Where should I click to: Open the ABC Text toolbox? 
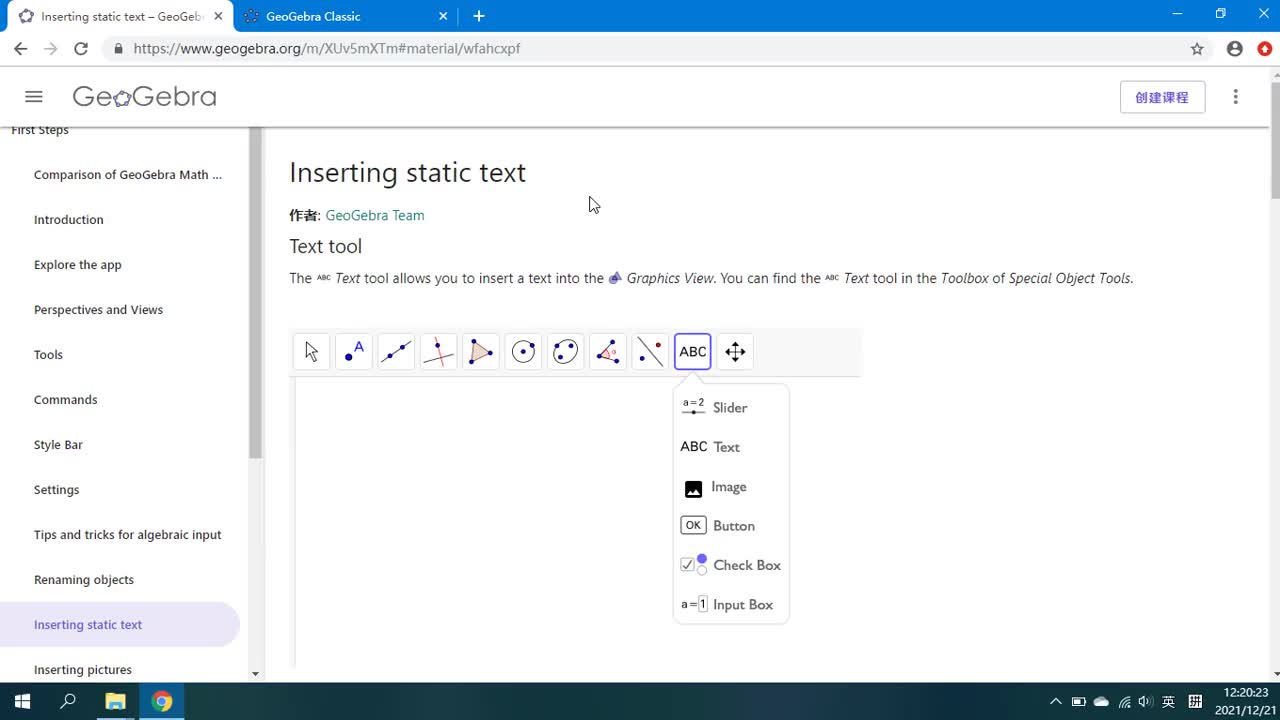[x=693, y=352]
